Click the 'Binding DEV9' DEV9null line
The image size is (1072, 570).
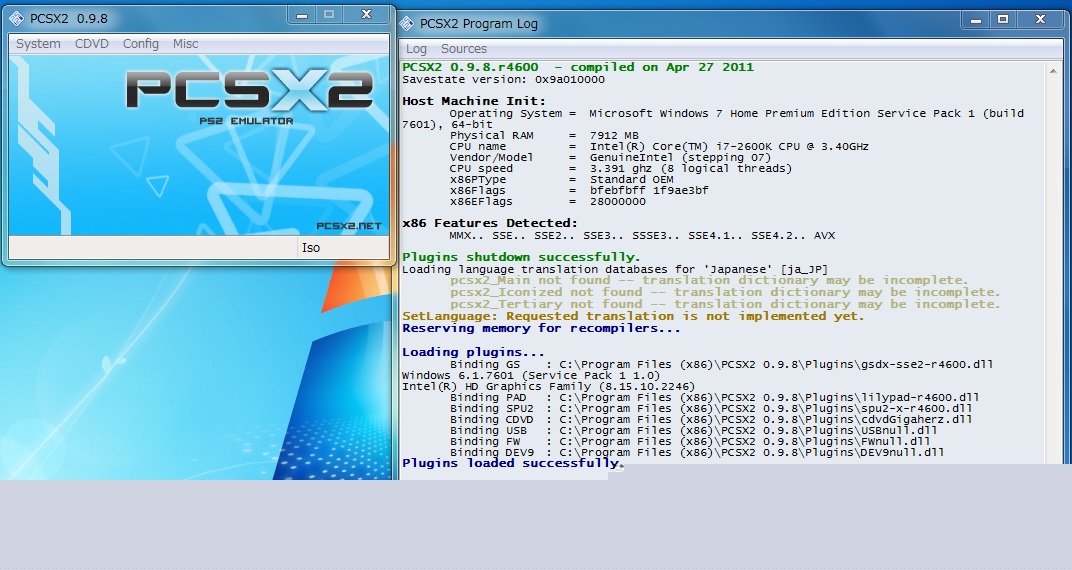coord(697,452)
